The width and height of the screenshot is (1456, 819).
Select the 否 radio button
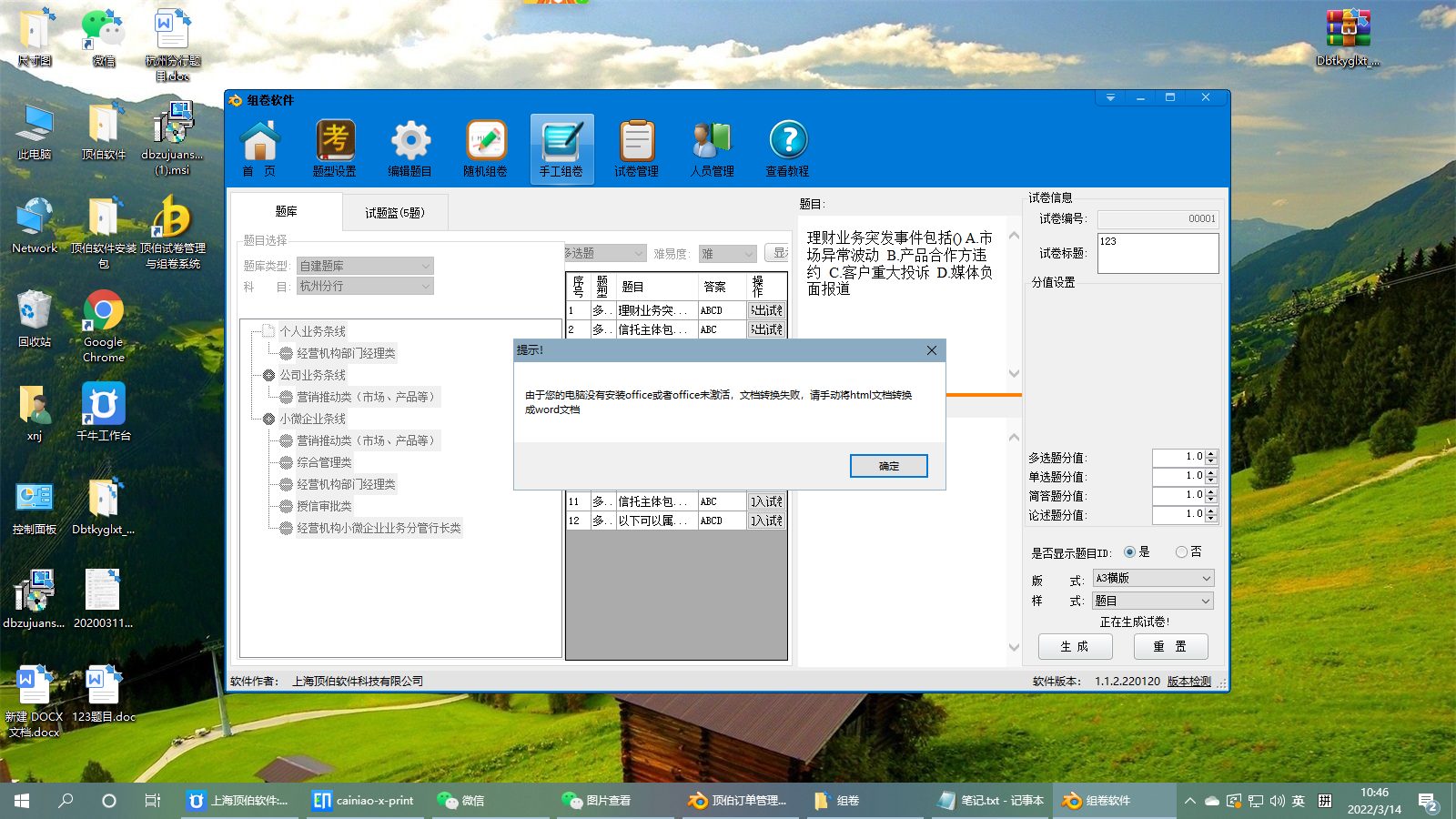(x=1181, y=552)
